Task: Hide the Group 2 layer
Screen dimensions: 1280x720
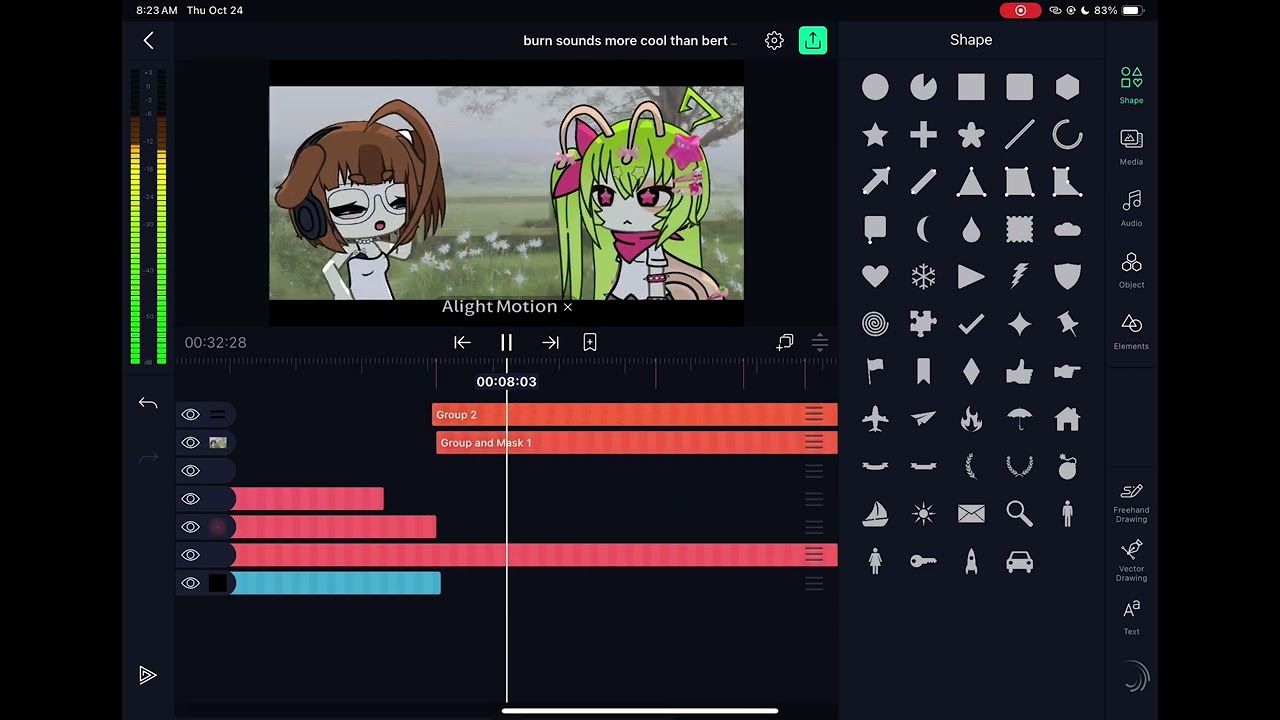Action: click(190, 414)
